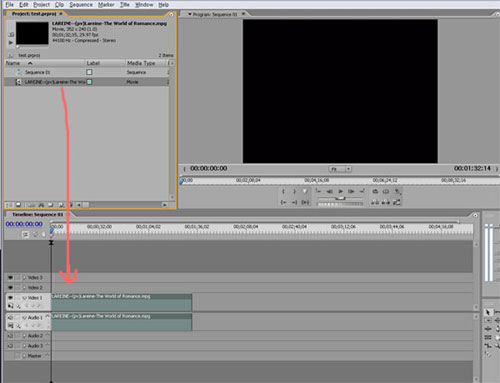Mute Audio 2 track speaker toggle
The height and width of the screenshot is (383, 500).
click(x=10, y=336)
